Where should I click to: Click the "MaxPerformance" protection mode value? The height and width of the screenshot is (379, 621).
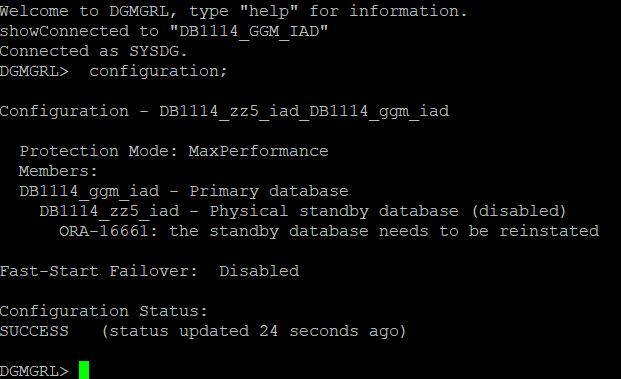pyautogui.click(x=259, y=151)
